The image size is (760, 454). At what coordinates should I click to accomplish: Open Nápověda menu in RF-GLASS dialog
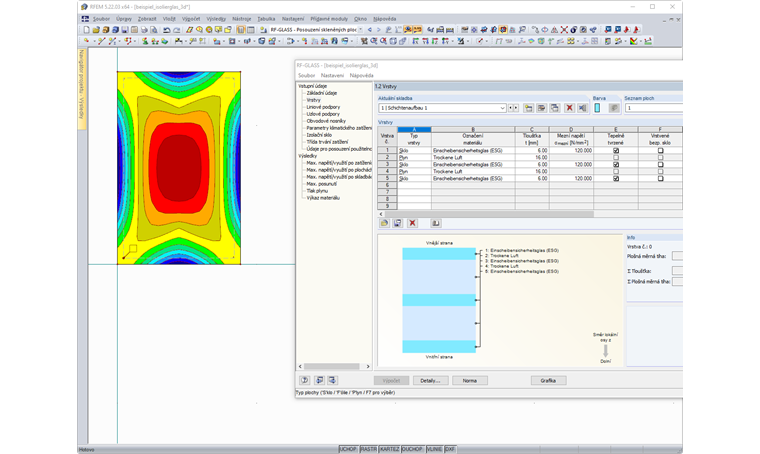tap(362, 76)
